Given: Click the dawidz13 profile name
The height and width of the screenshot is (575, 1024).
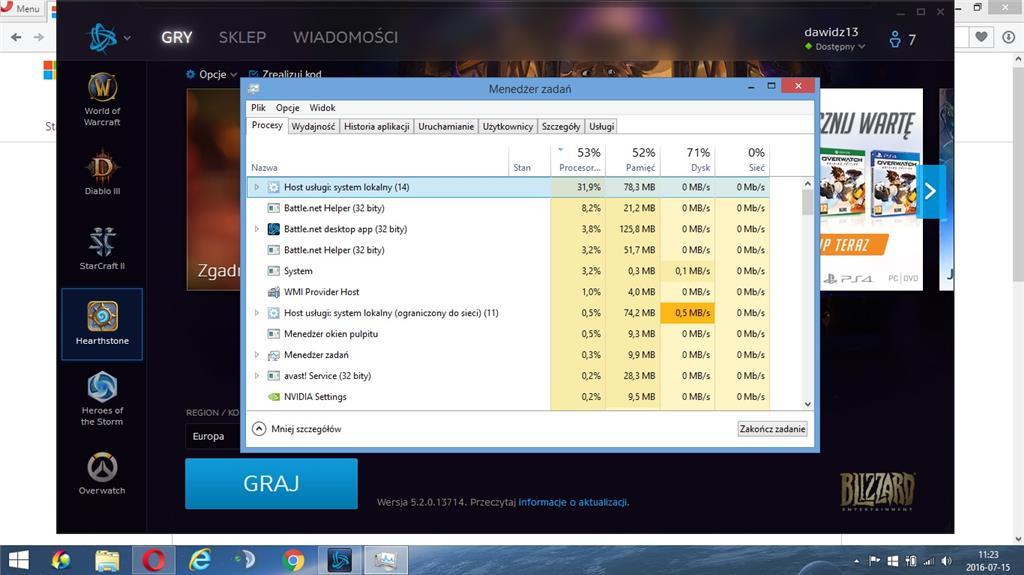Looking at the screenshot, I should pos(831,31).
